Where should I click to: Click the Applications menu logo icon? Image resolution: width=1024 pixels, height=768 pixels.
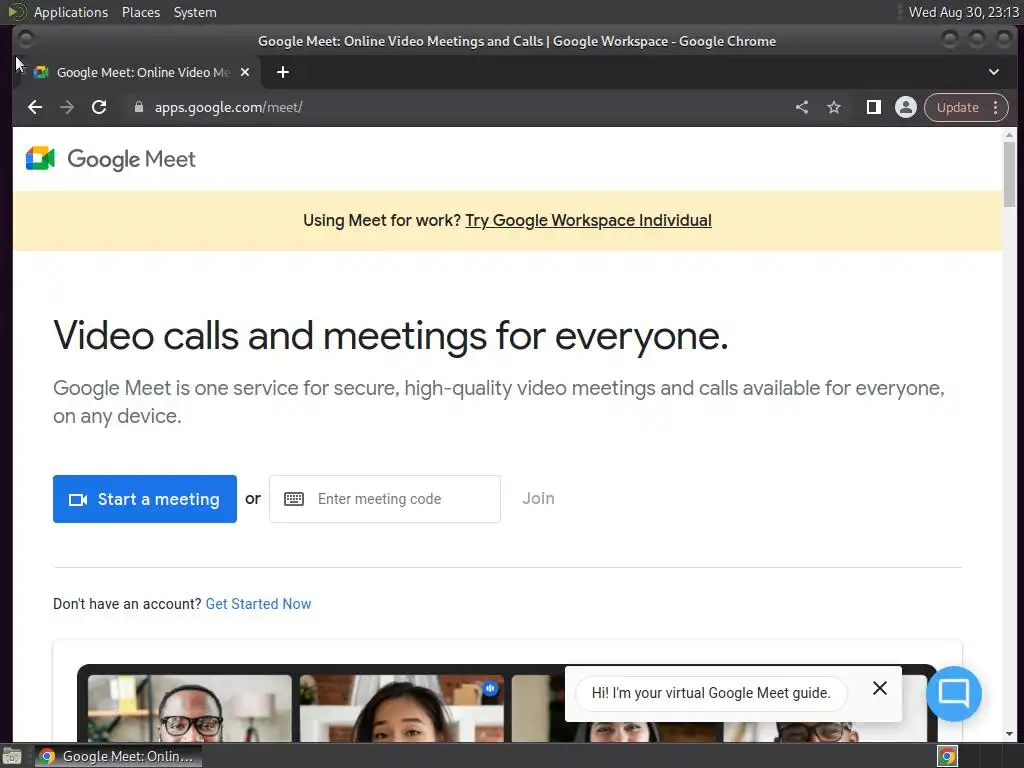(x=16, y=12)
